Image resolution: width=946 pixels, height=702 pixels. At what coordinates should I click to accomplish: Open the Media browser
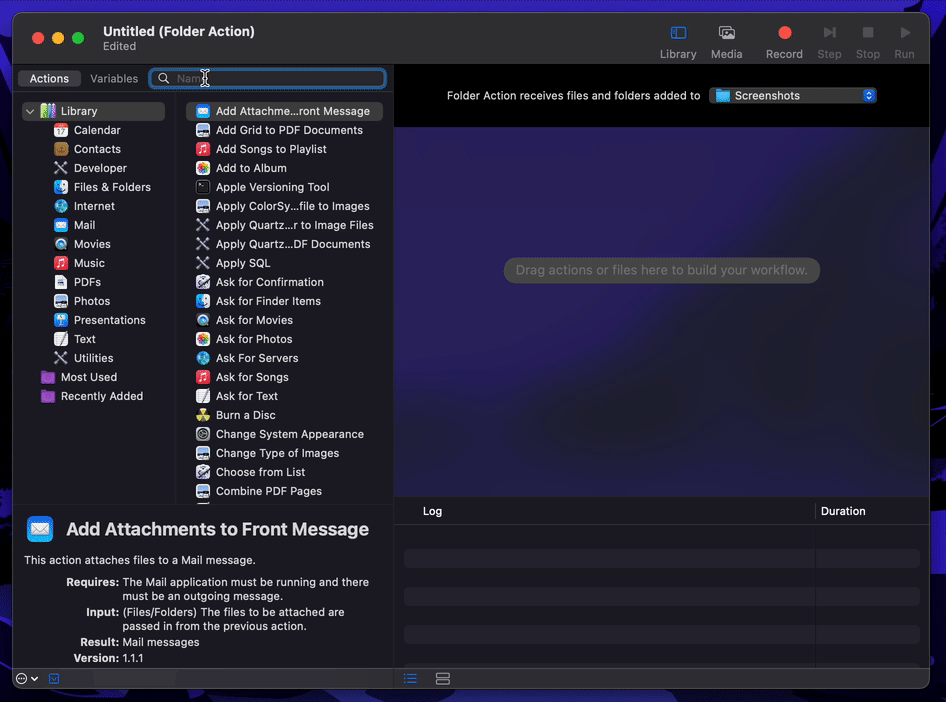click(x=726, y=42)
